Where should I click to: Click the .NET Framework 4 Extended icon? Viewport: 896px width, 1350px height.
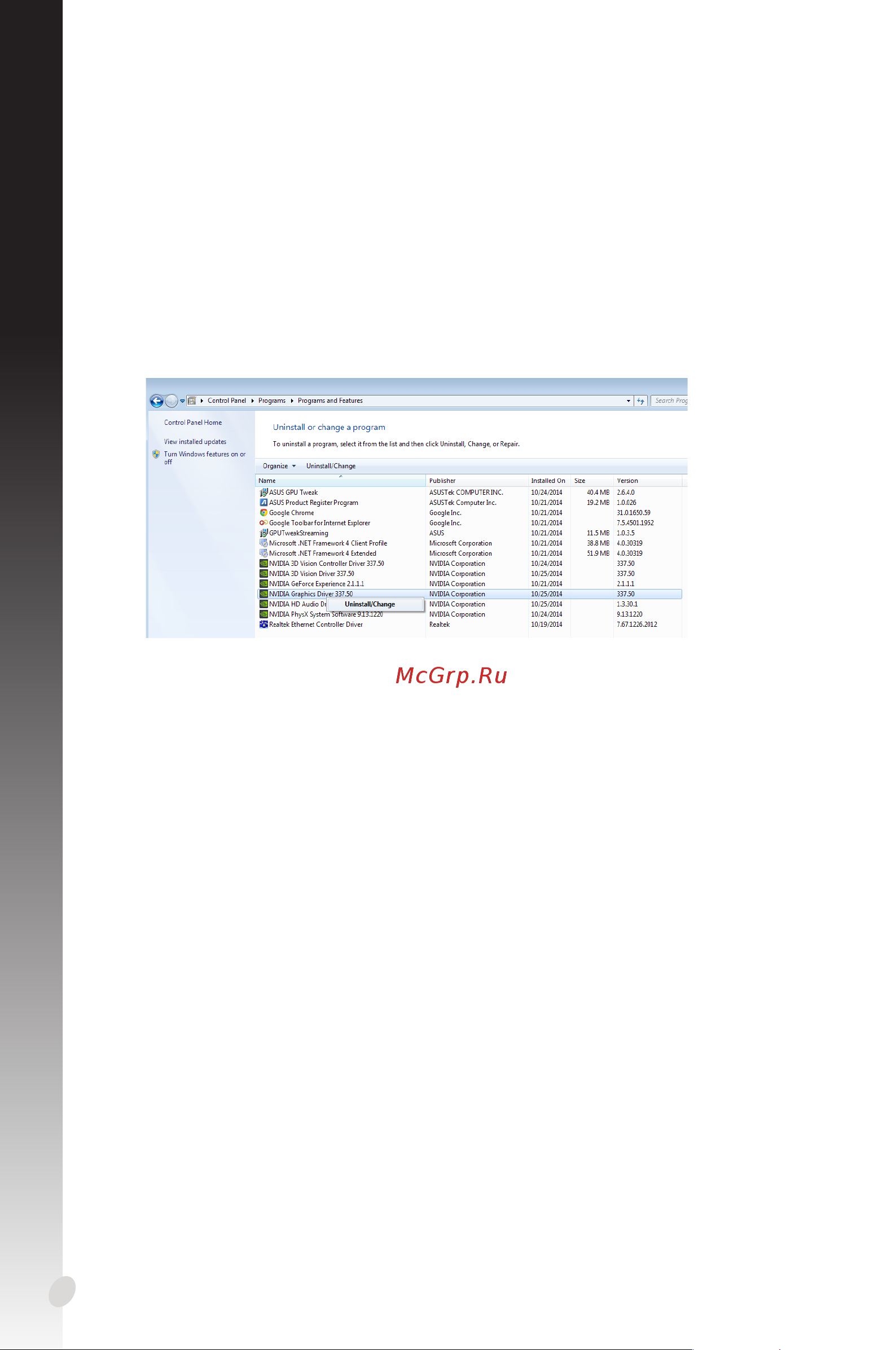point(263,553)
